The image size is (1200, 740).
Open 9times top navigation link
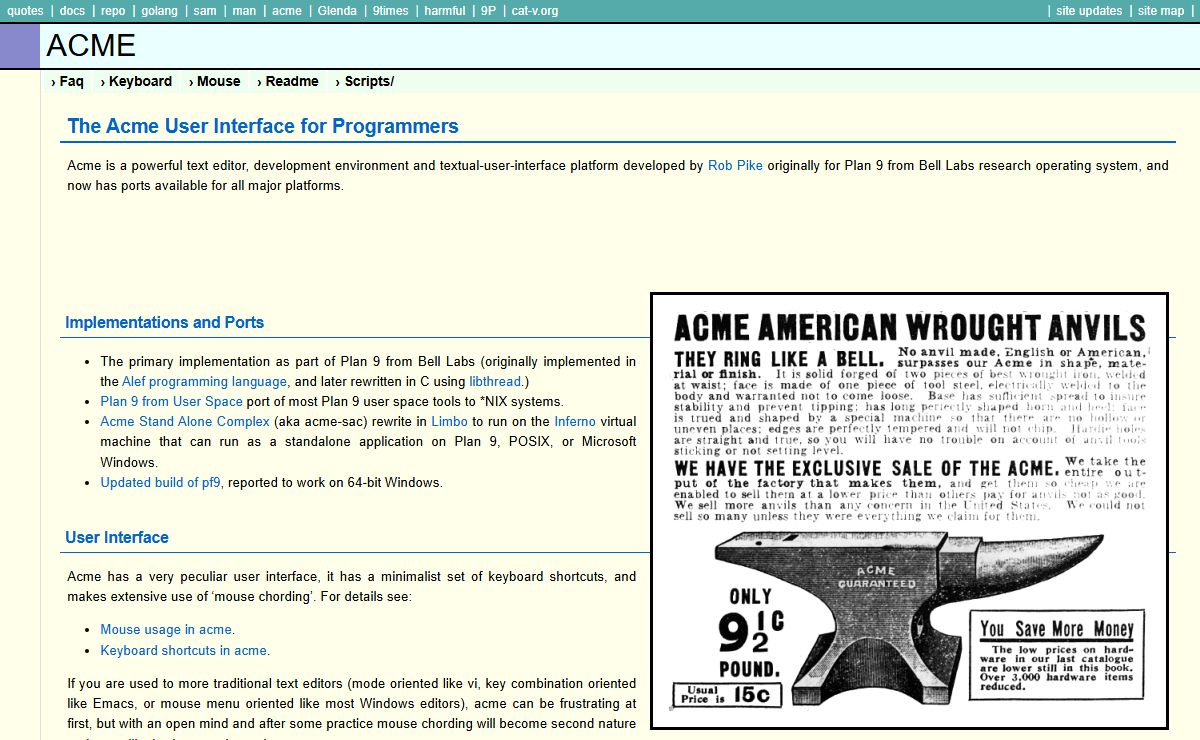point(390,11)
